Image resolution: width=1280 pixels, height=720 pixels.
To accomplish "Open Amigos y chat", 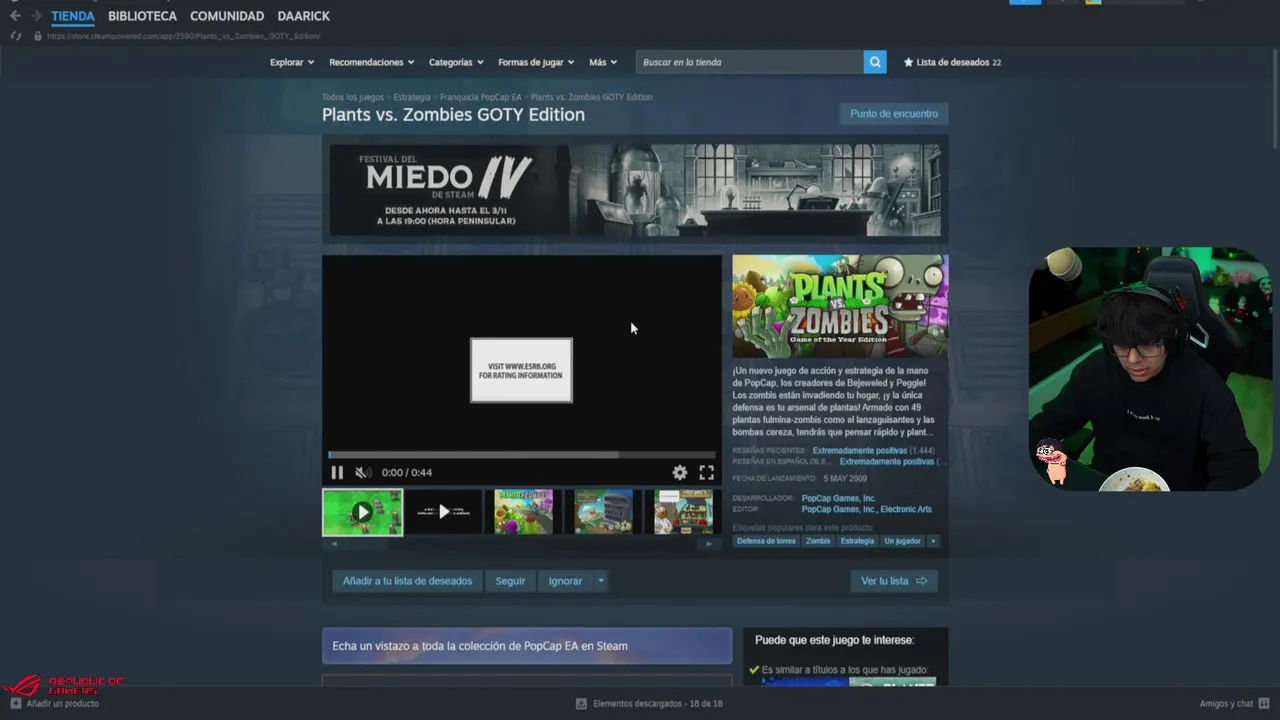I will [1234, 704].
